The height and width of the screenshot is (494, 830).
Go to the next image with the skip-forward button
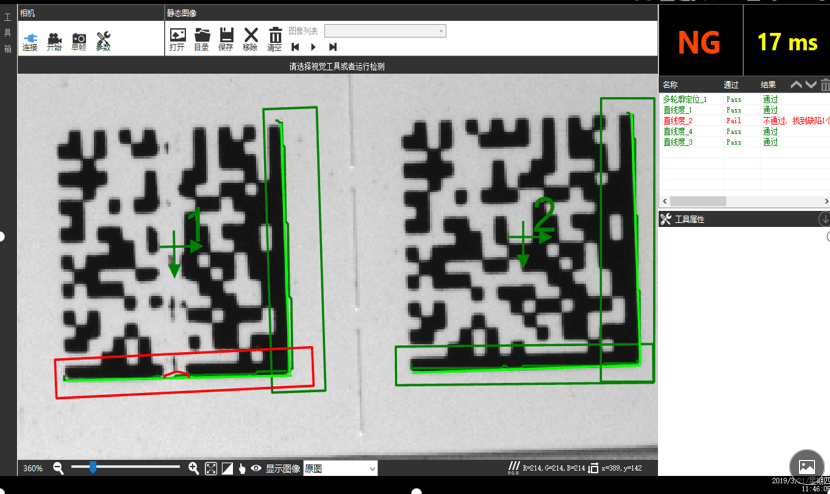pyautogui.click(x=333, y=47)
